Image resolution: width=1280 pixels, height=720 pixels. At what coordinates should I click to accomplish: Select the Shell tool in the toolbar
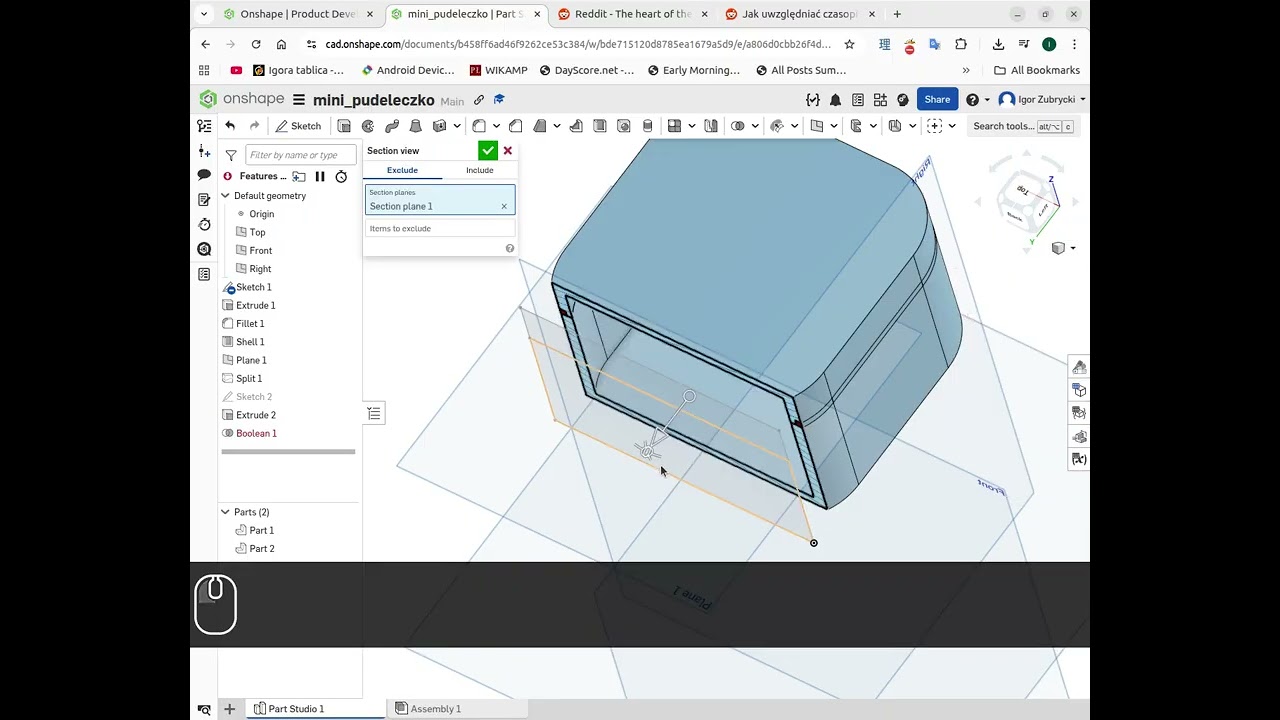tap(600, 126)
